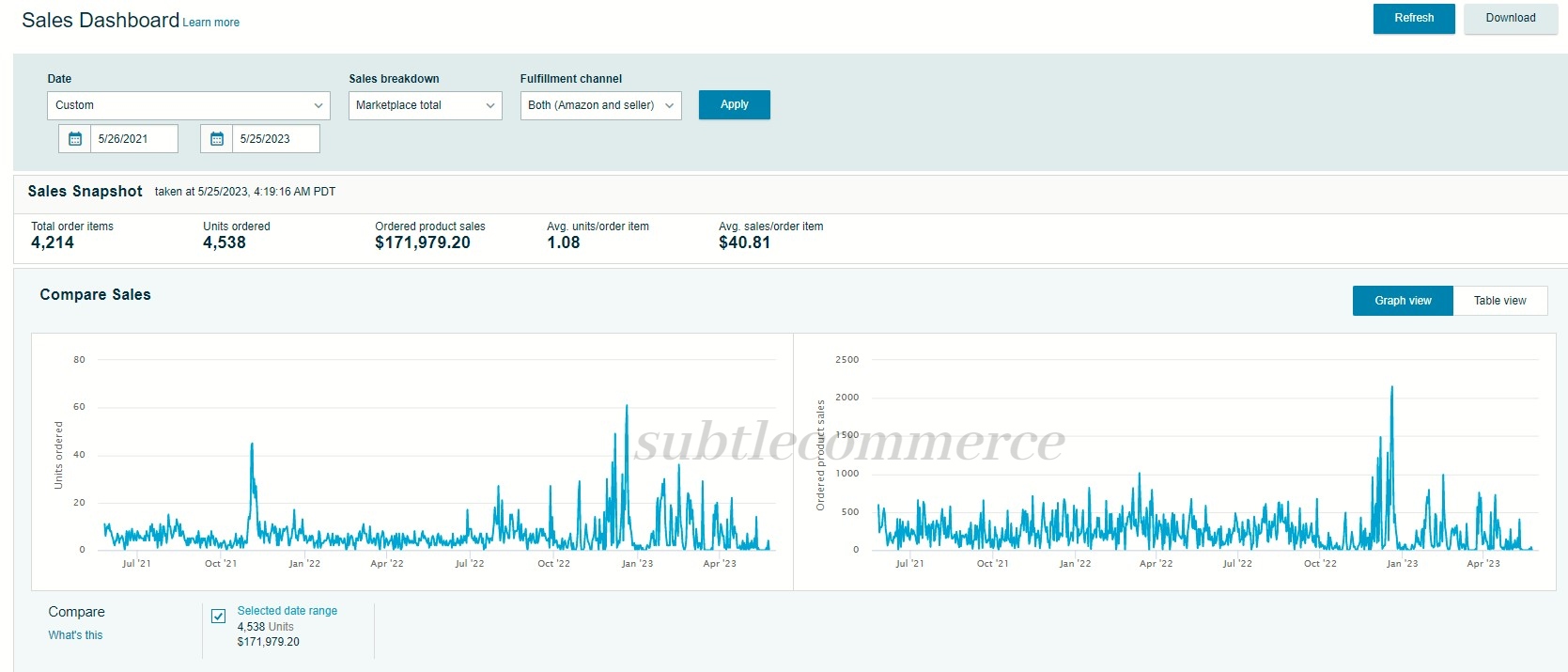Edit the start date field 5/26/2021
This screenshot has width=1568, height=672.
click(x=134, y=139)
